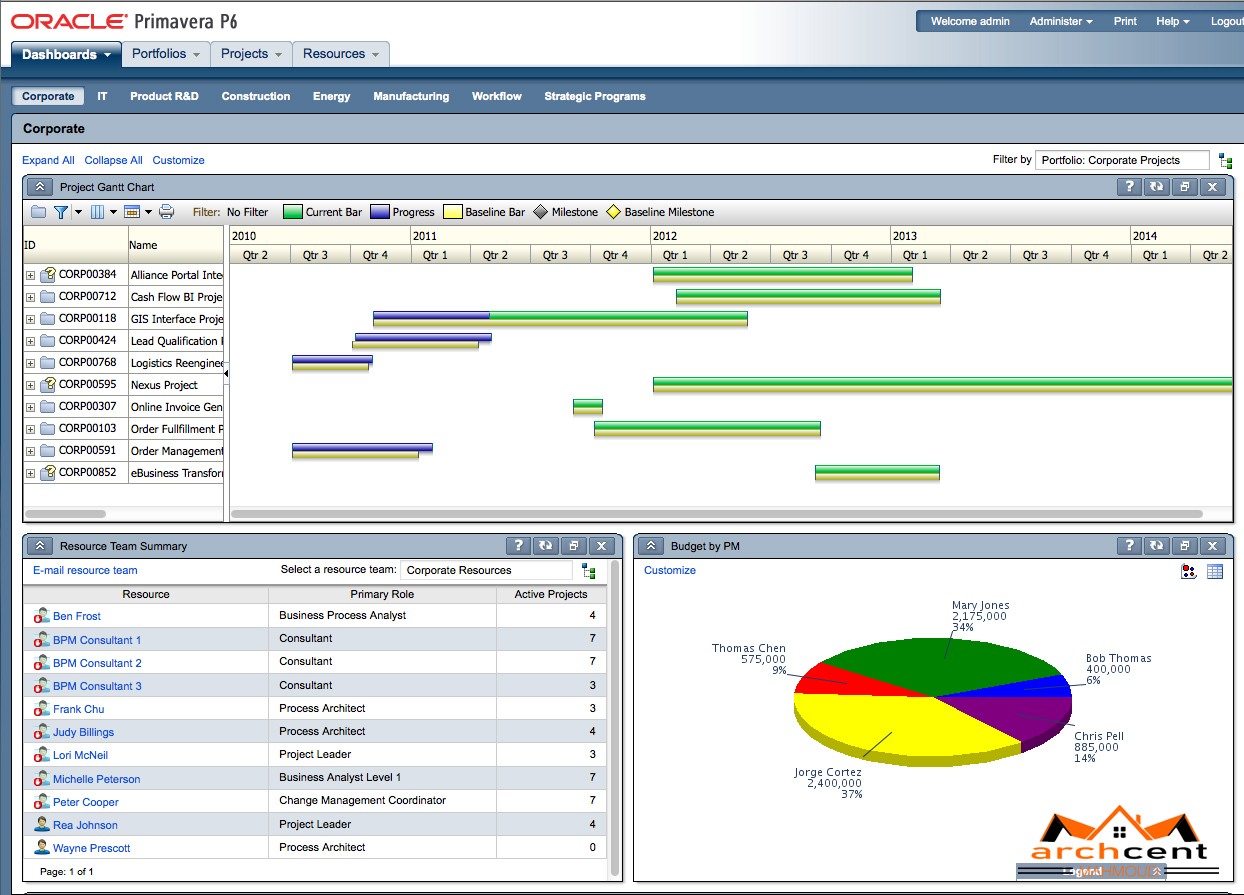Viewport: 1244px width, 895px height.
Task: Click the filter funnel icon in Gantt toolbar
Action: [x=61, y=212]
